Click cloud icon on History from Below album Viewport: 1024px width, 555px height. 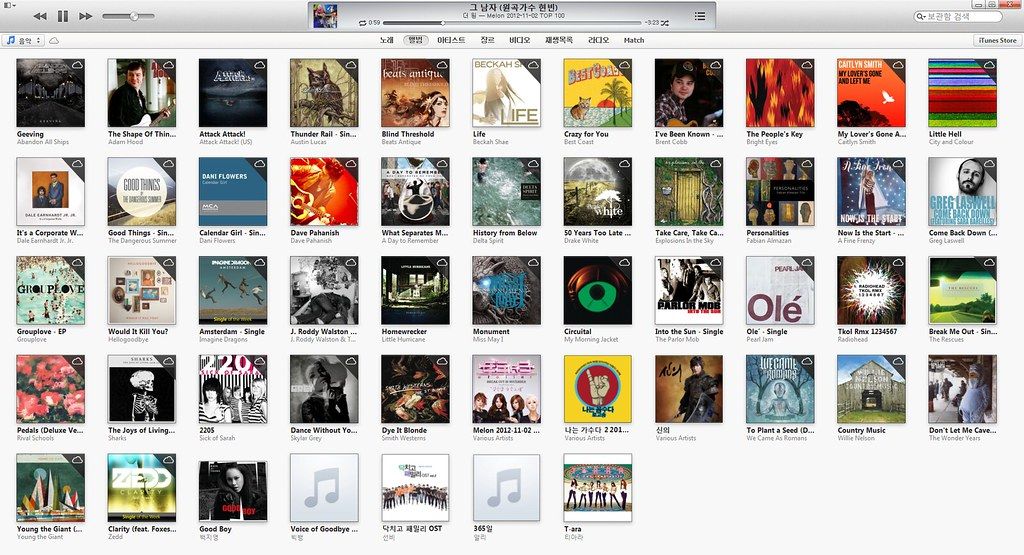point(533,164)
